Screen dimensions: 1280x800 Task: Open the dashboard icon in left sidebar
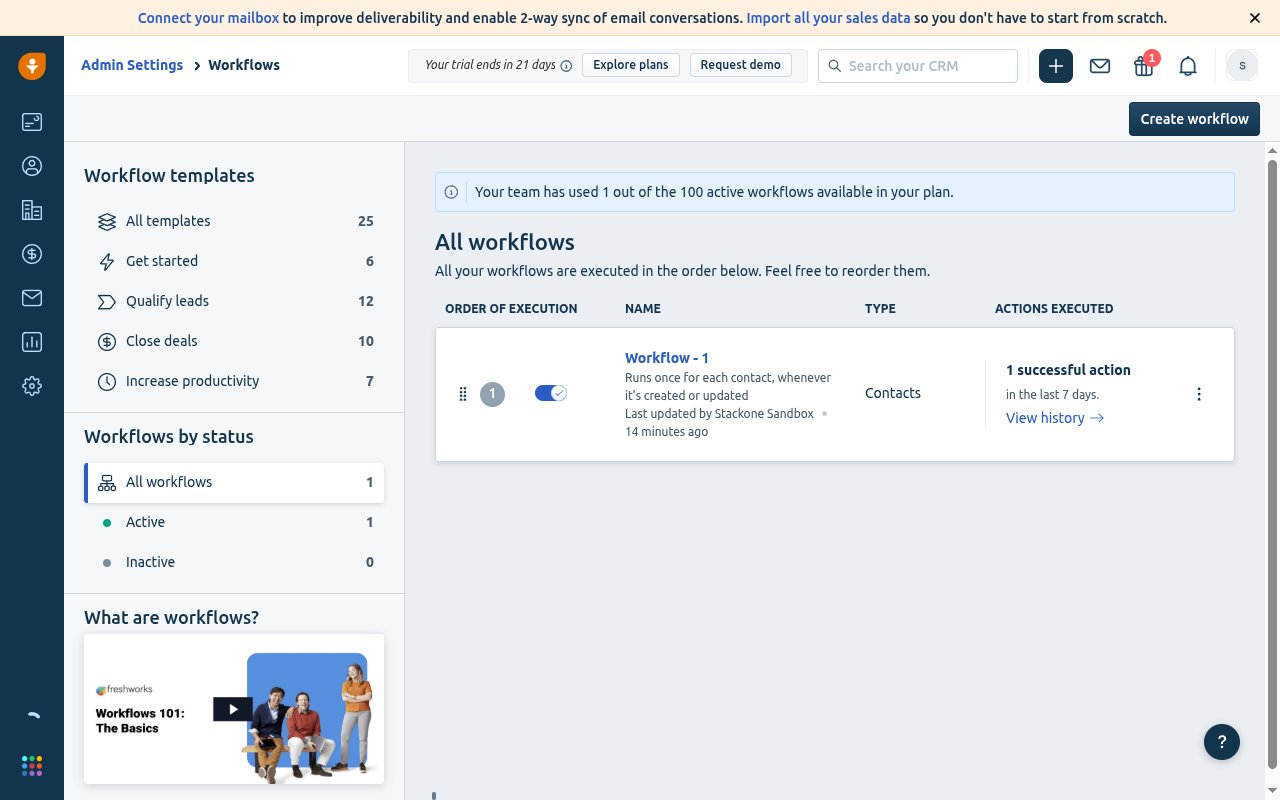(32, 122)
